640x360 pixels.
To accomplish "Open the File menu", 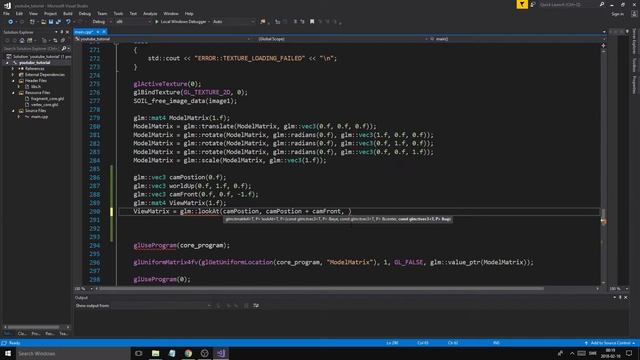I will click(x=6, y=13).
